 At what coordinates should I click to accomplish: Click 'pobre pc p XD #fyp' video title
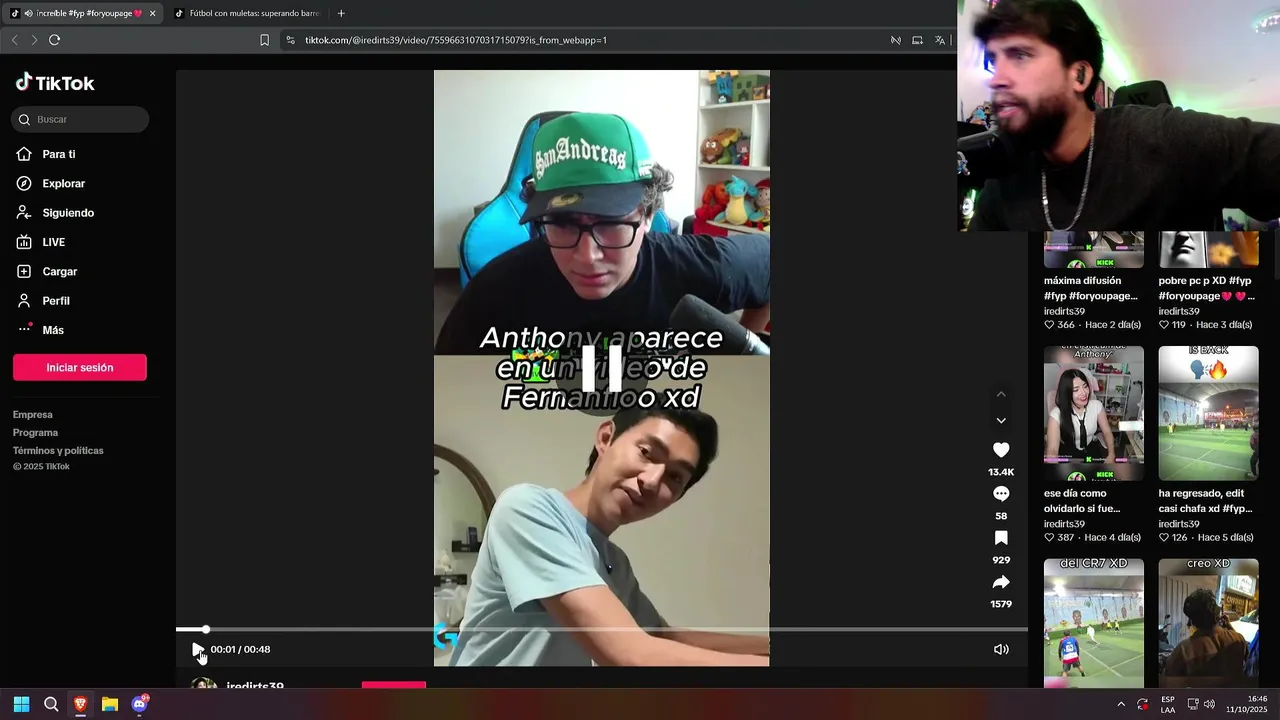tap(1206, 288)
